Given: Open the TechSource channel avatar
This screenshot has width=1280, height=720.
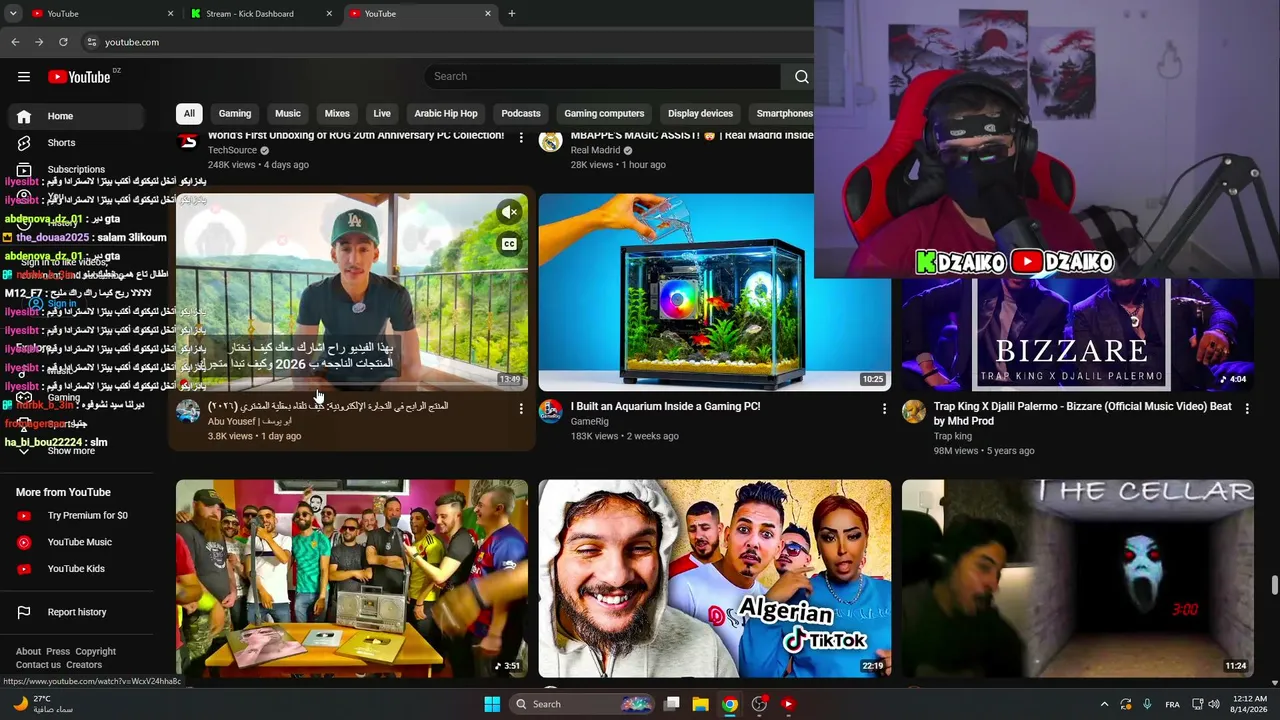Looking at the screenshot, I should pos(188,140).
